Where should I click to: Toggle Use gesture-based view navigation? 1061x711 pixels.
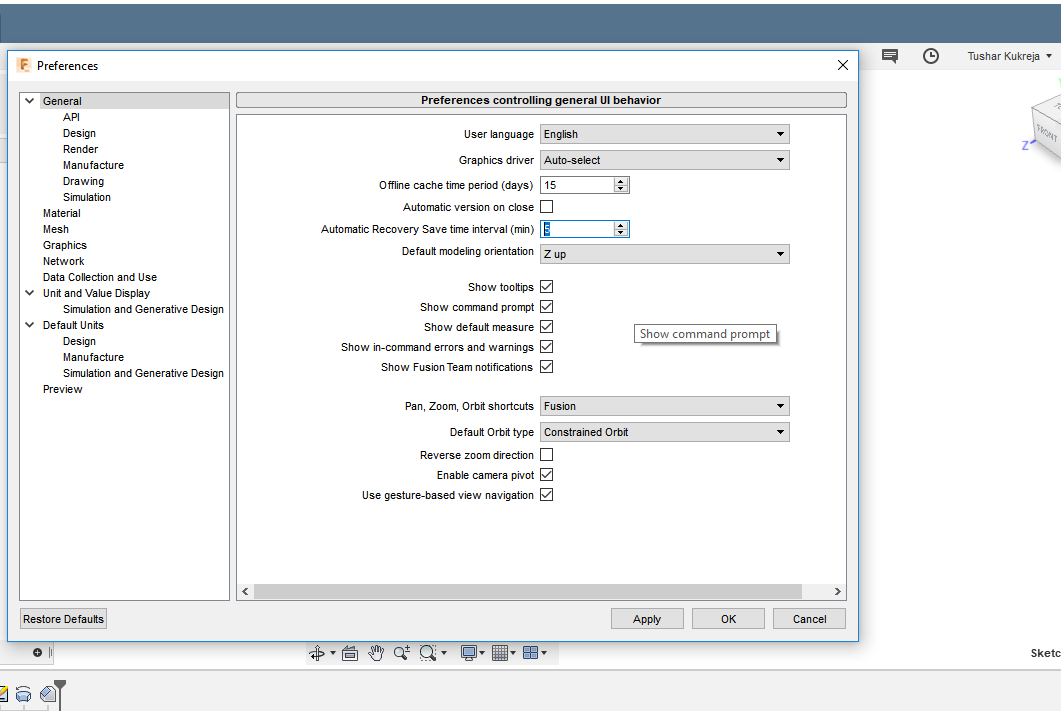coord(547,495)
